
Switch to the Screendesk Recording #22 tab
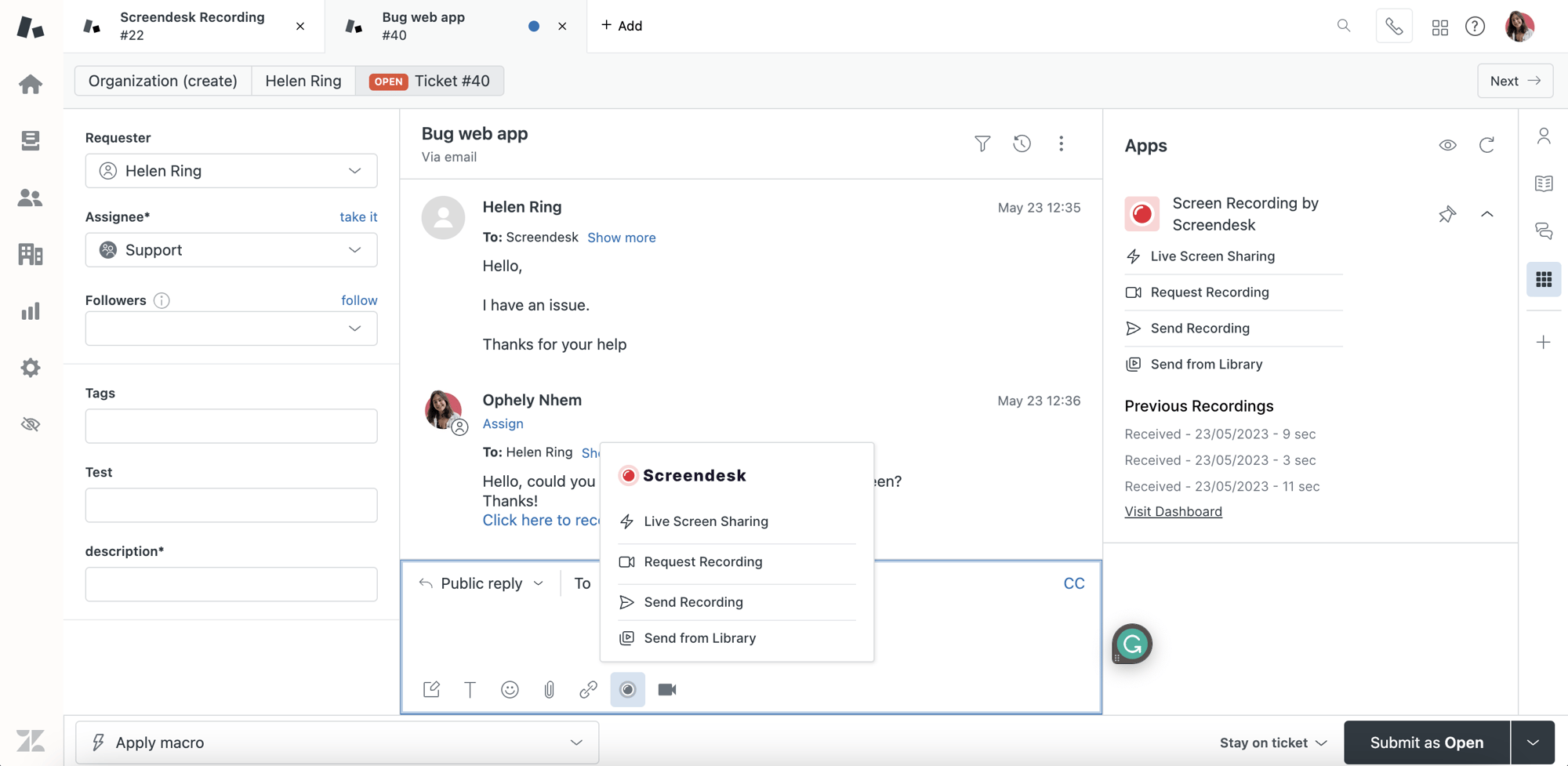pos(192,26)
